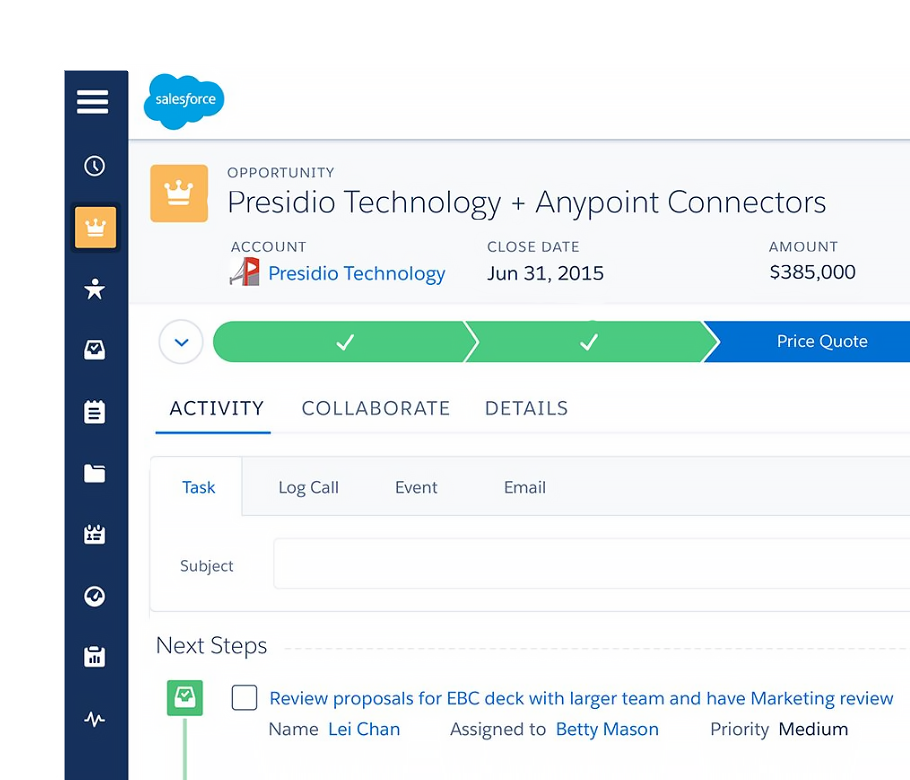Viewport: 910px width, 780px height.
Task: Open the Betty Mason assignee link
Action: click(x=607, y=729)
